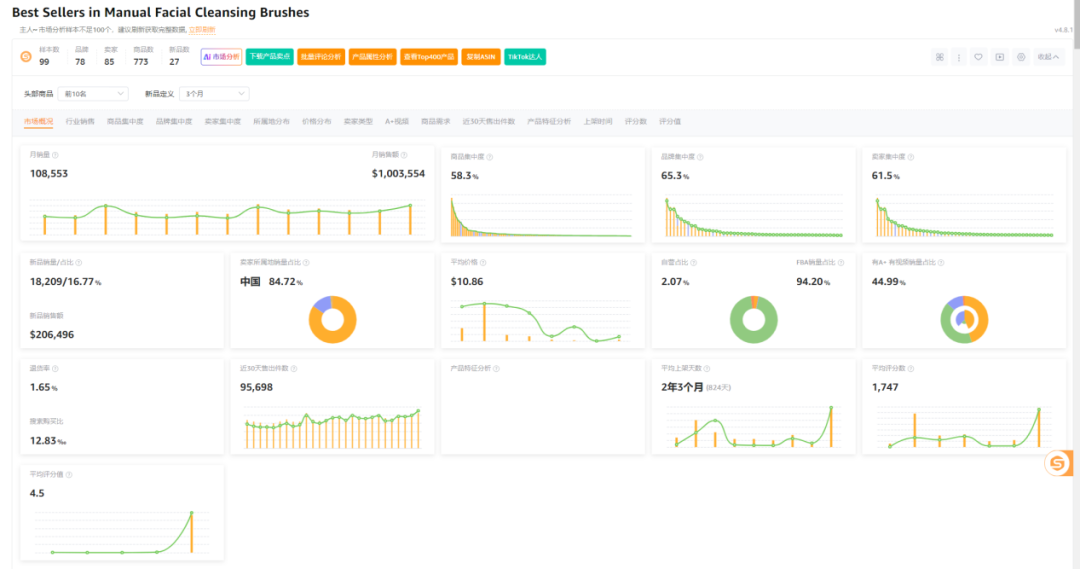Click the monthly revenue value $1,003,554
Screen dimensions: 1080x569
(398, 174)
